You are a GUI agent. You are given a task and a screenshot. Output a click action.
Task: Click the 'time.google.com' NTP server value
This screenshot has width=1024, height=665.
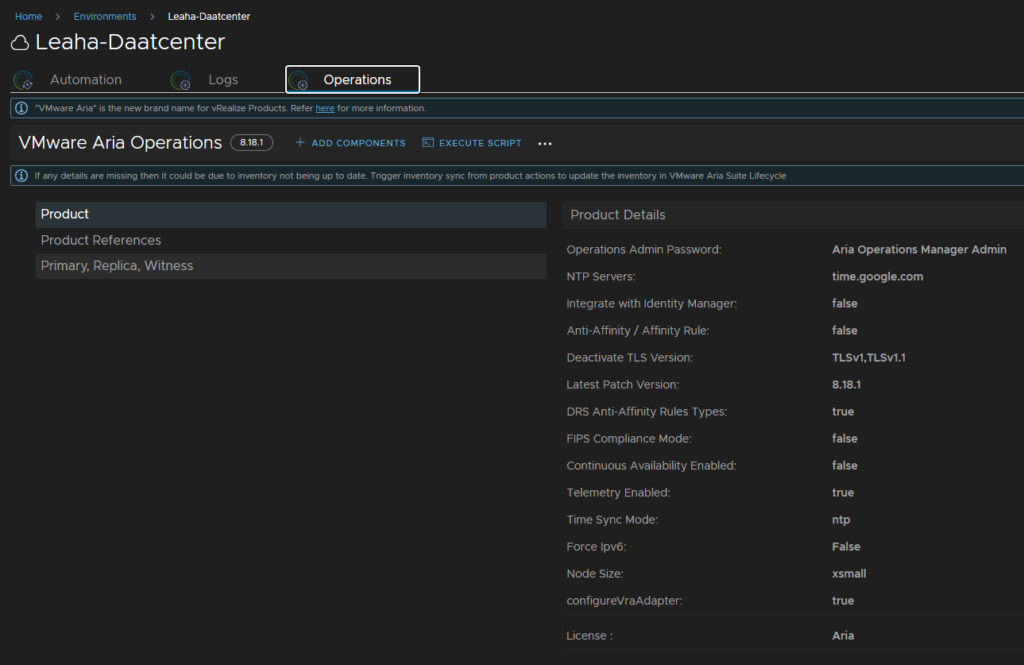pyautogui.click(x=878, y=276)
